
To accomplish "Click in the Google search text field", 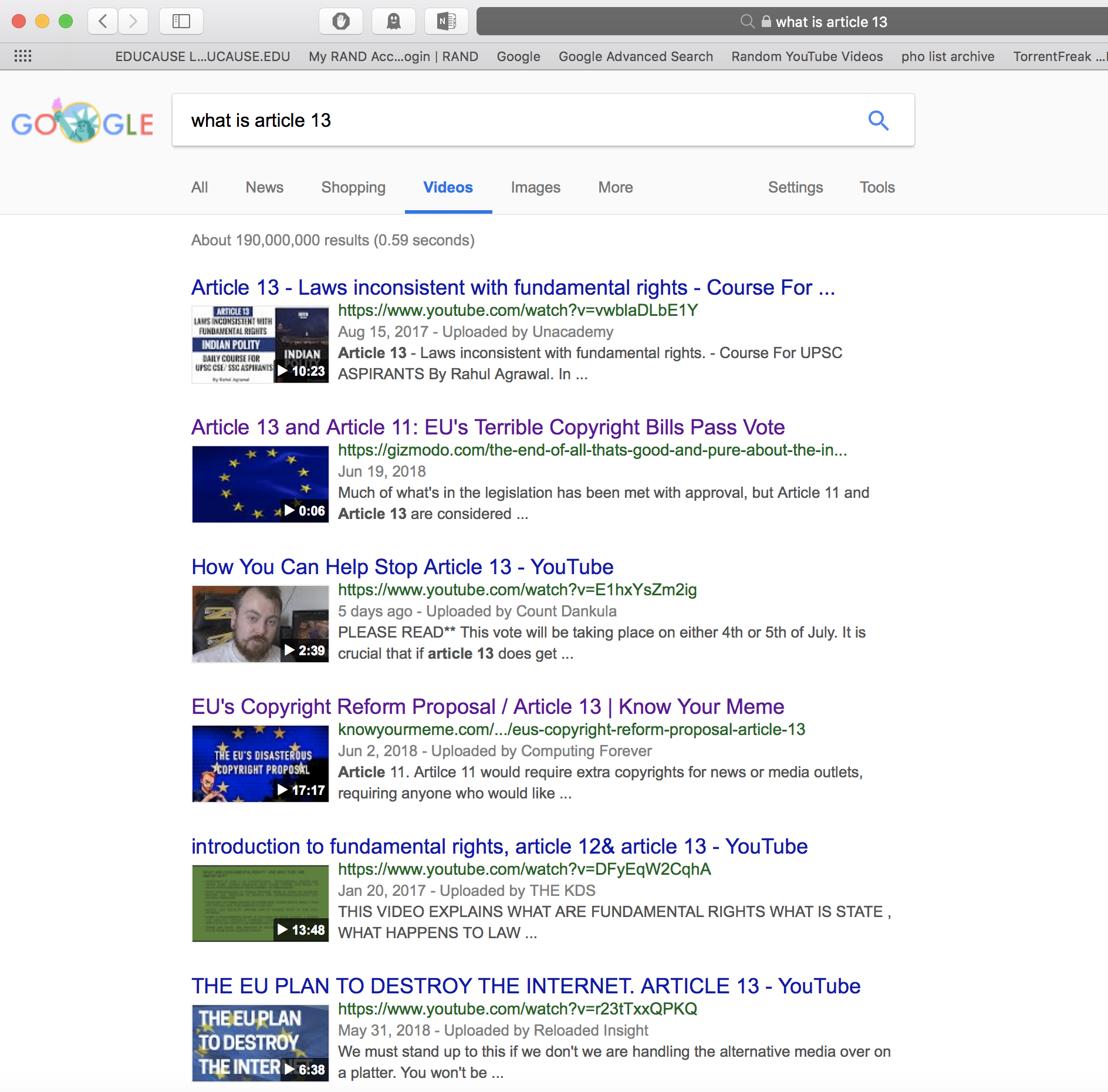I will point(516,120).
